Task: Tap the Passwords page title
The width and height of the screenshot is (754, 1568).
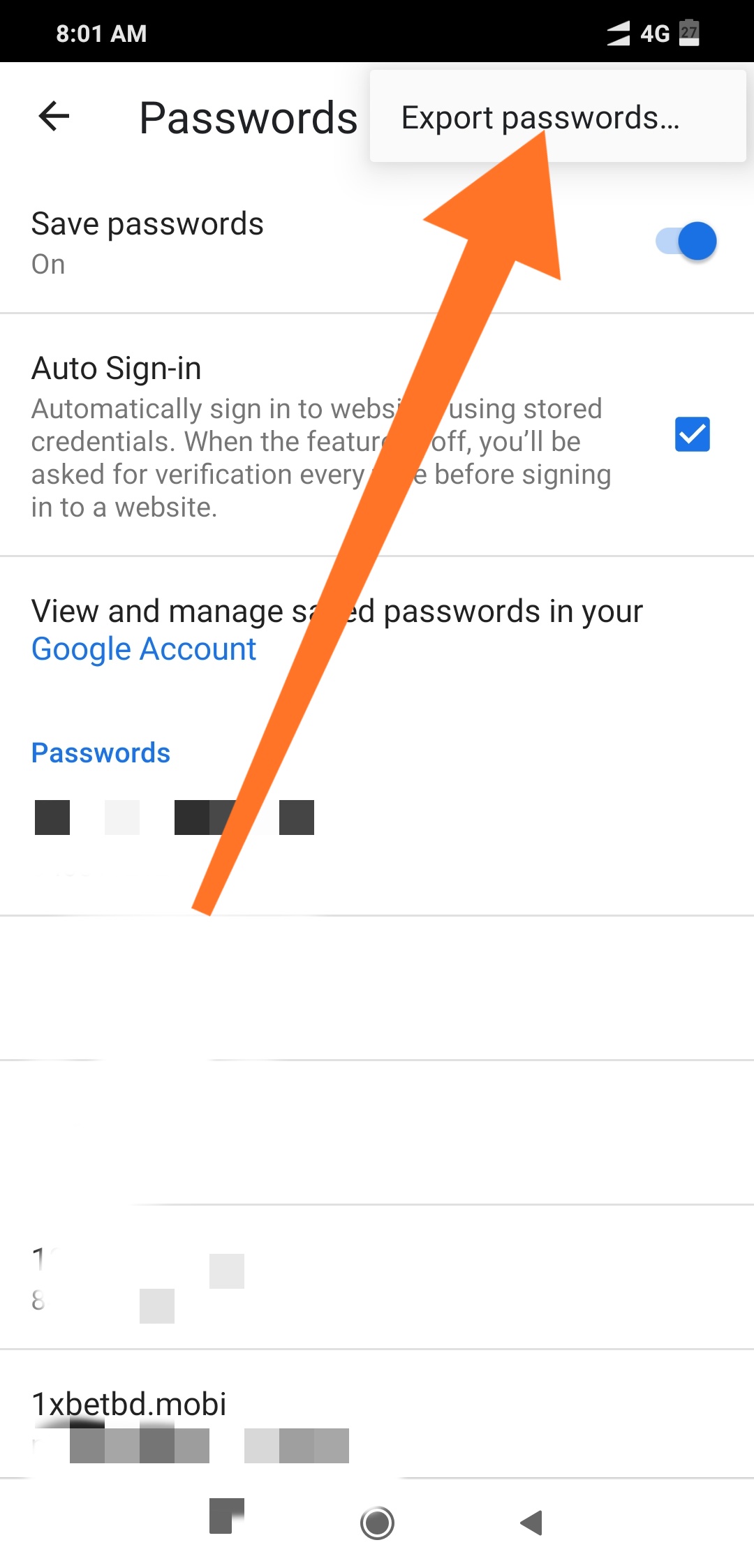Action: click(x=249, y=117)
